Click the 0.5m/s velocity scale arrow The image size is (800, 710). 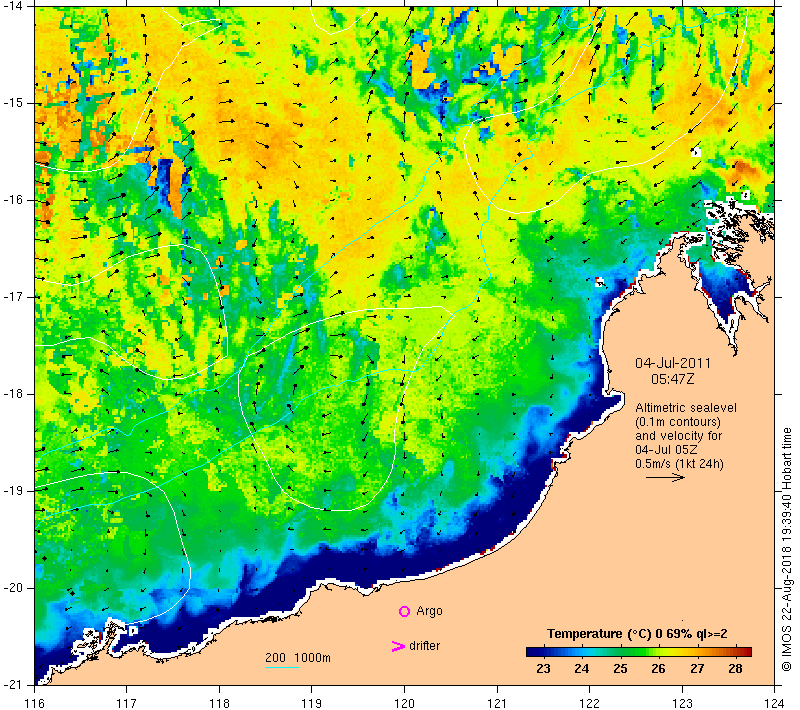(665, 477)
